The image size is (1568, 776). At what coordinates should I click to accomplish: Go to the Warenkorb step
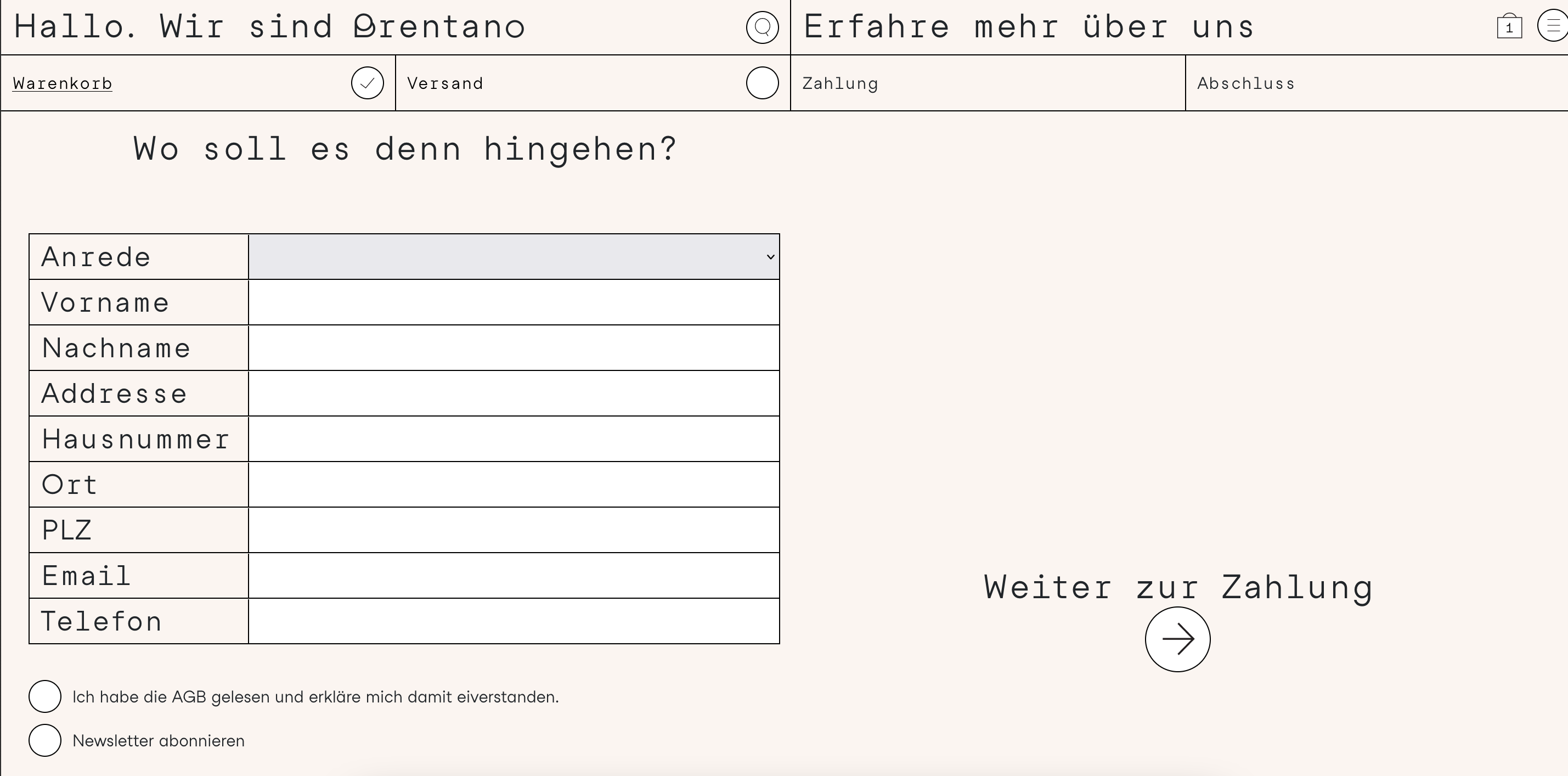pos(63,83)
